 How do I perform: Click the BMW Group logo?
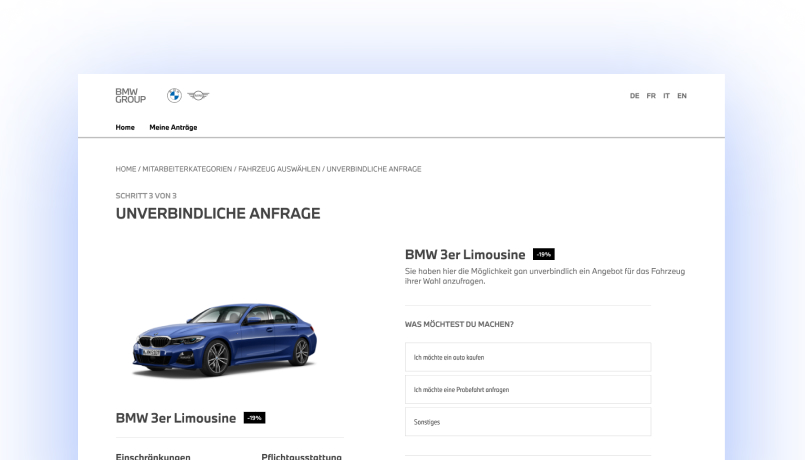pyautogui.click(x=130, y=95)
